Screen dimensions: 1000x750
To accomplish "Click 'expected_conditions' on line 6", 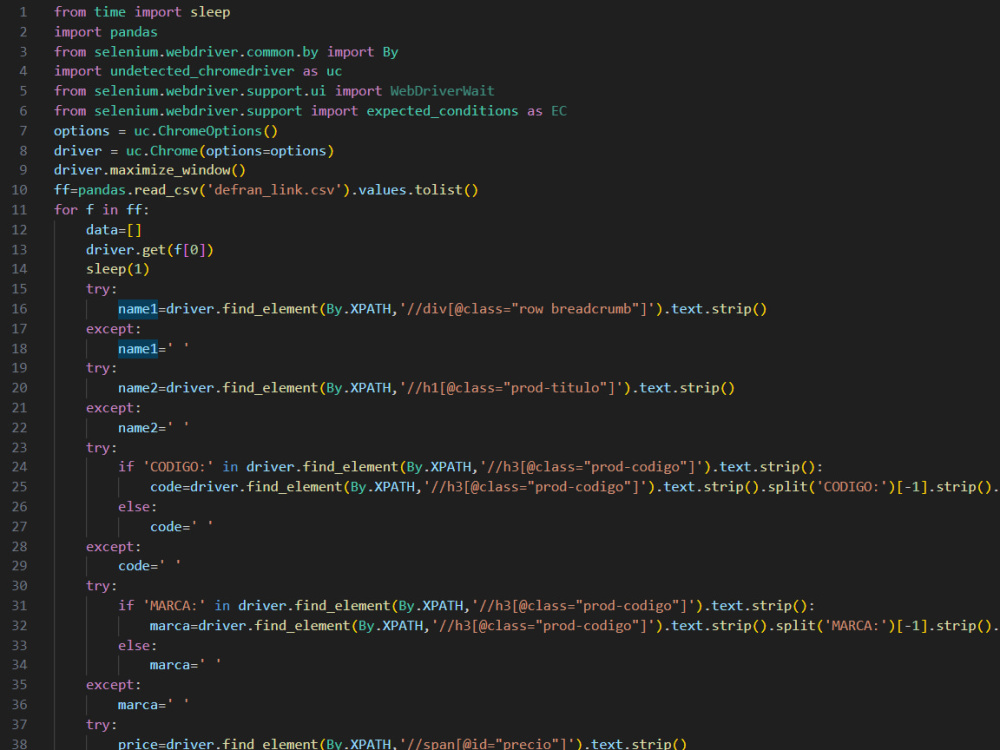I will [x=442, y=111].
